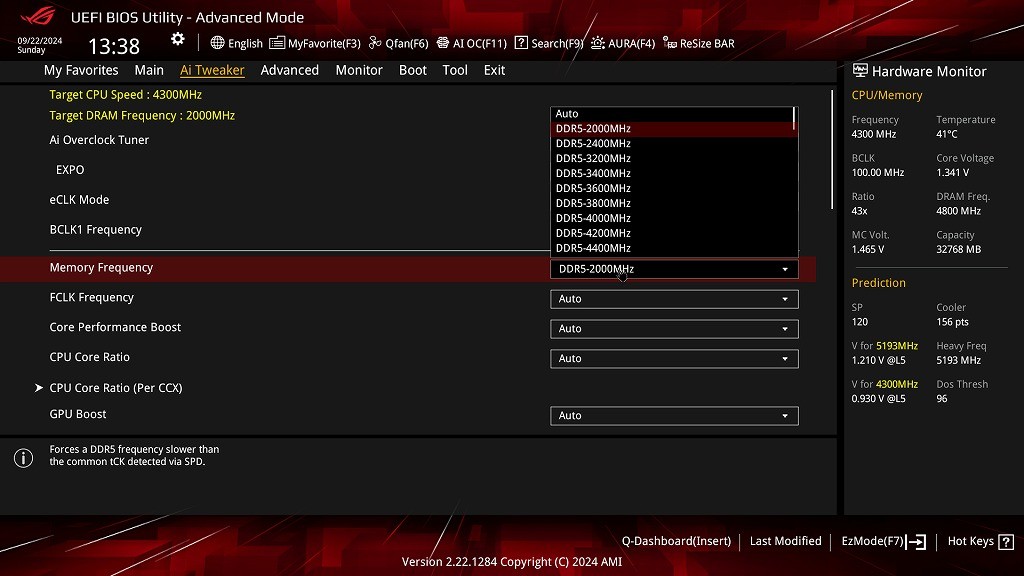Choose DDR5-3600MHz option

(671, 189)
